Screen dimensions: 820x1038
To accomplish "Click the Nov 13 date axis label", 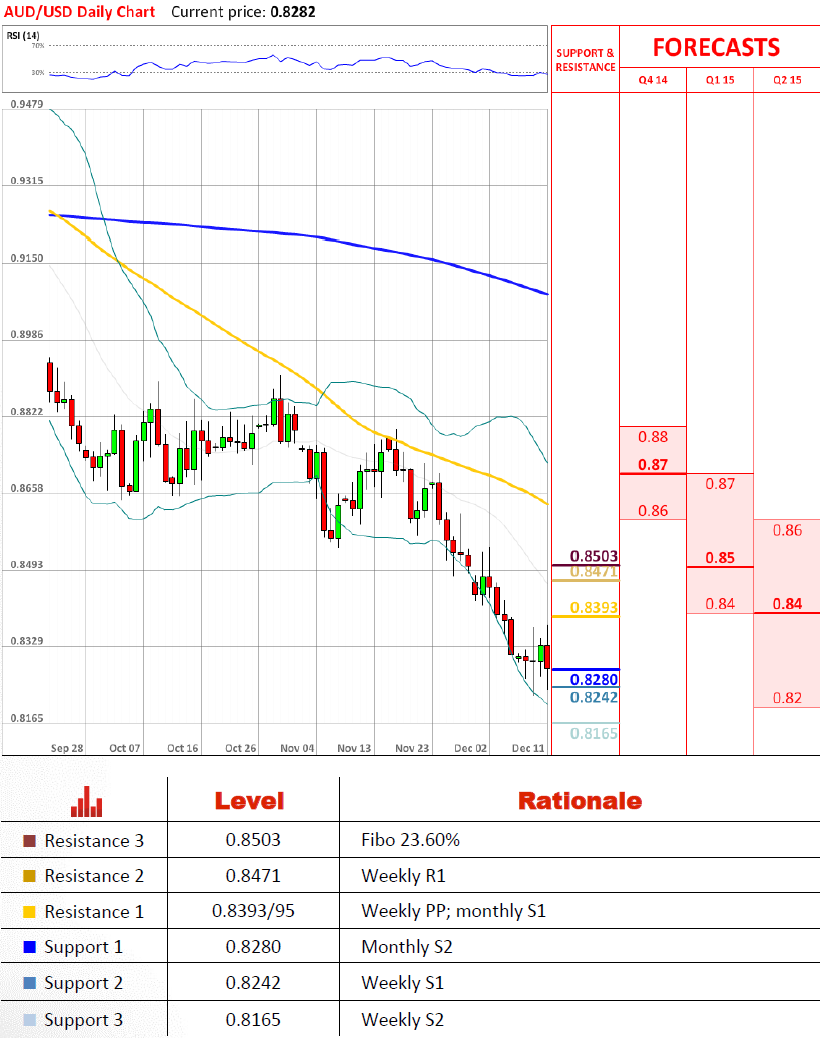I will [x=354, y=748].
